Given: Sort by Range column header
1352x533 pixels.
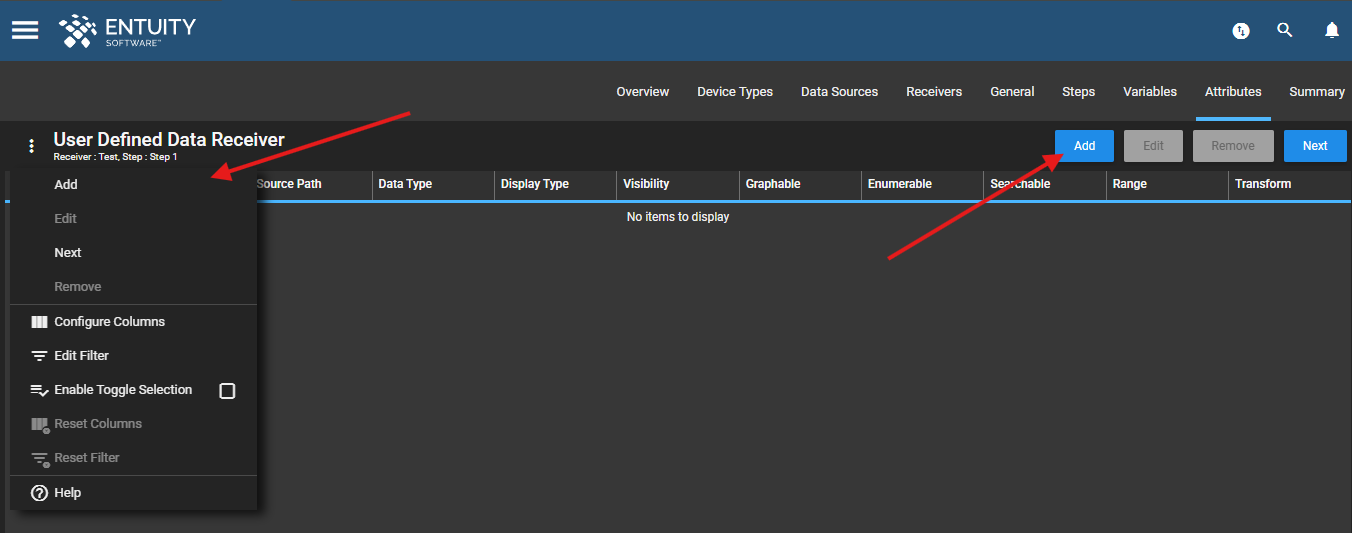Looking at the screenshot, I should point(1130,185).
